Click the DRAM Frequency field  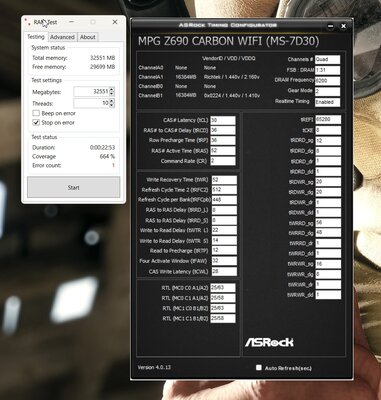pyautogui.click(x=327, y=81)
